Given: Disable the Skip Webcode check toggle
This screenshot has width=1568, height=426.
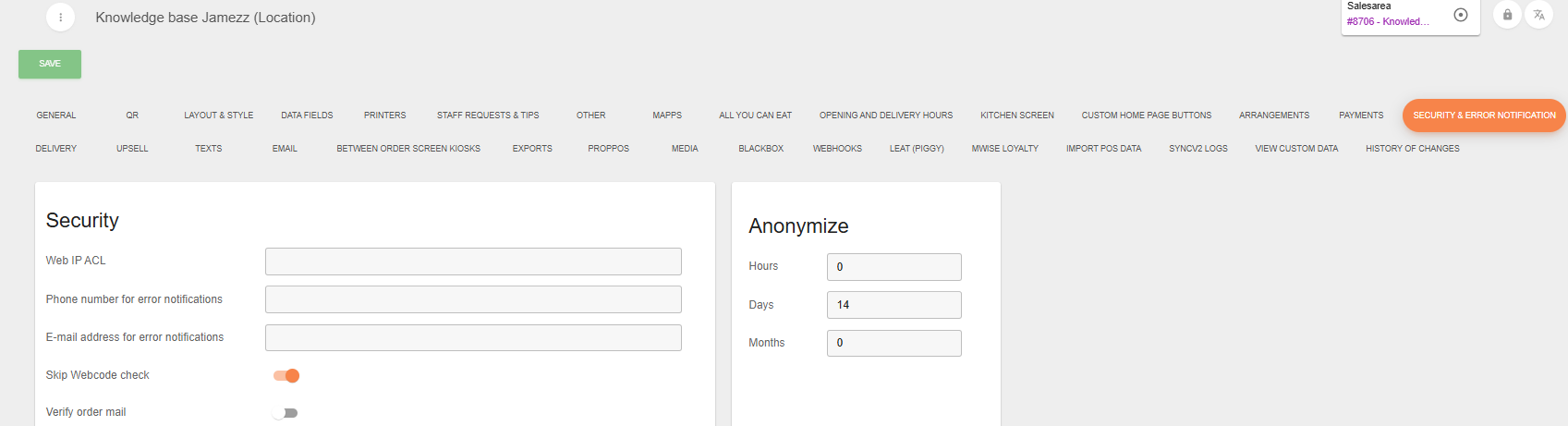Looking at the screenshot, I should click(286, 375).
